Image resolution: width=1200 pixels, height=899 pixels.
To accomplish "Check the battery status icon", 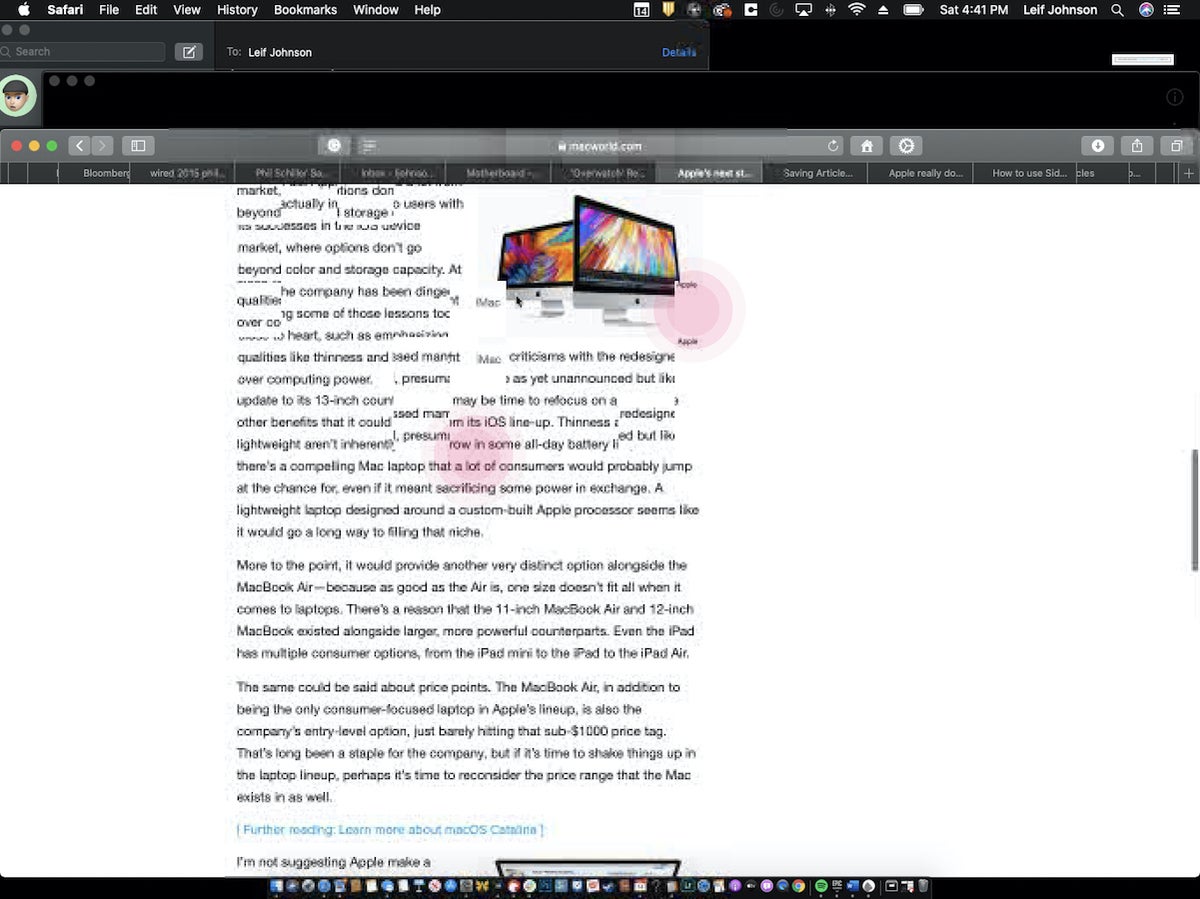I will click(x=913, y=10).
